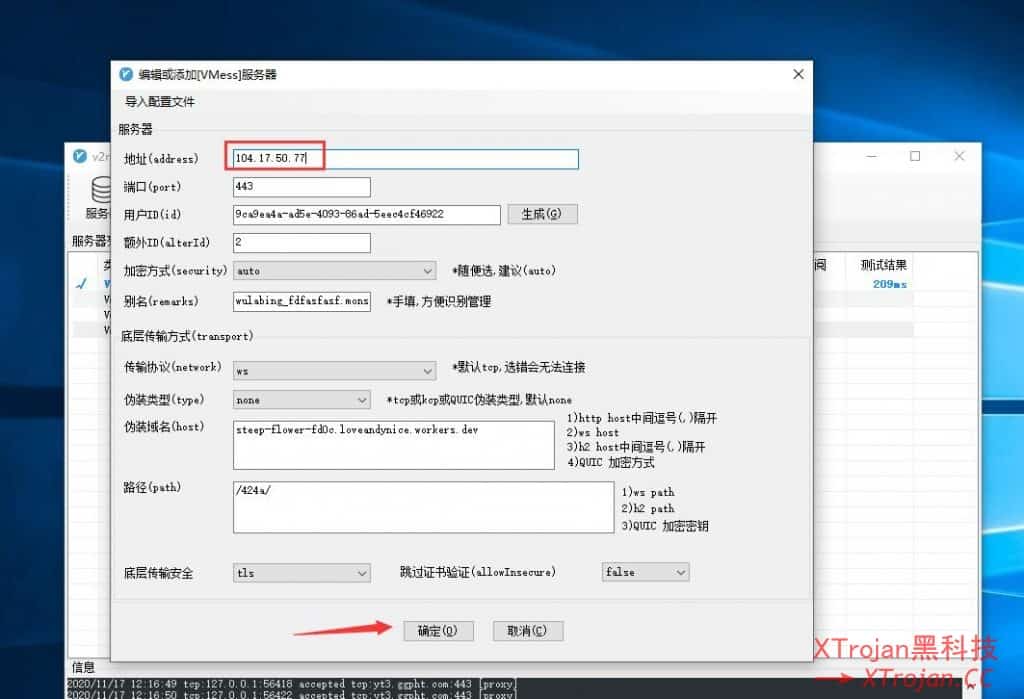Click the 别名(remarks) input field

300,301
